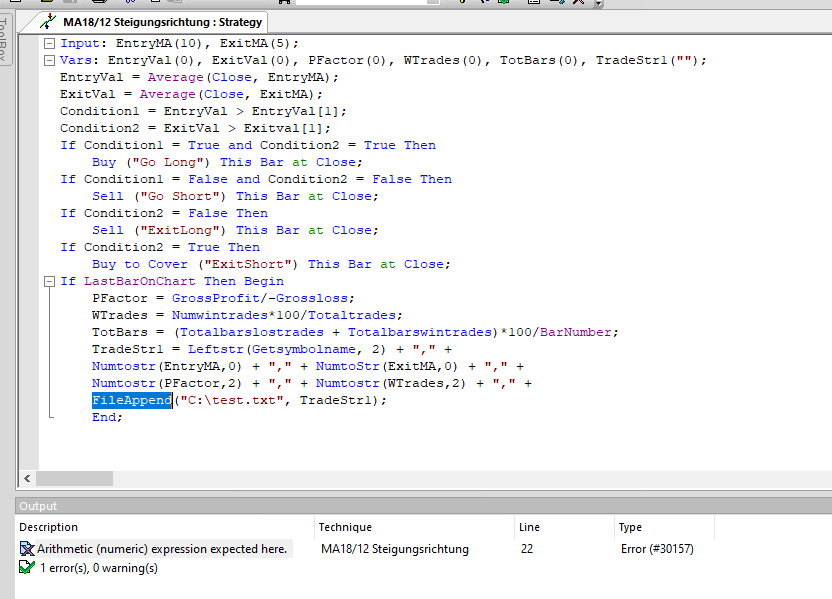Click the highlighted FileAppend keyword
The height and width of the screenshot is (599, 832).
pyautogui.click(x=132, y=400)
